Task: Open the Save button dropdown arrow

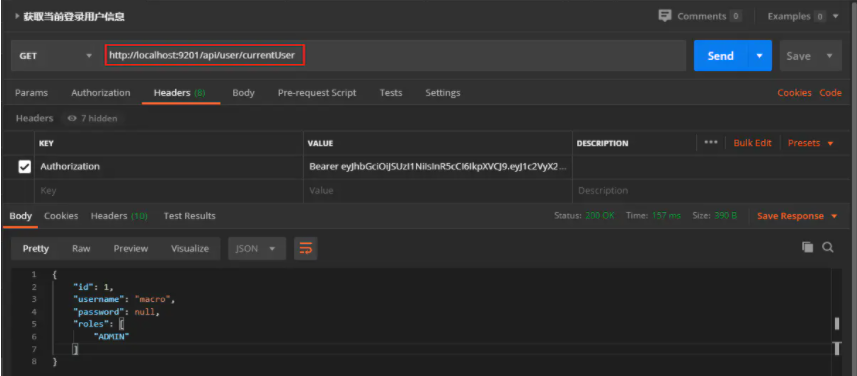Action: pos(830,56)
